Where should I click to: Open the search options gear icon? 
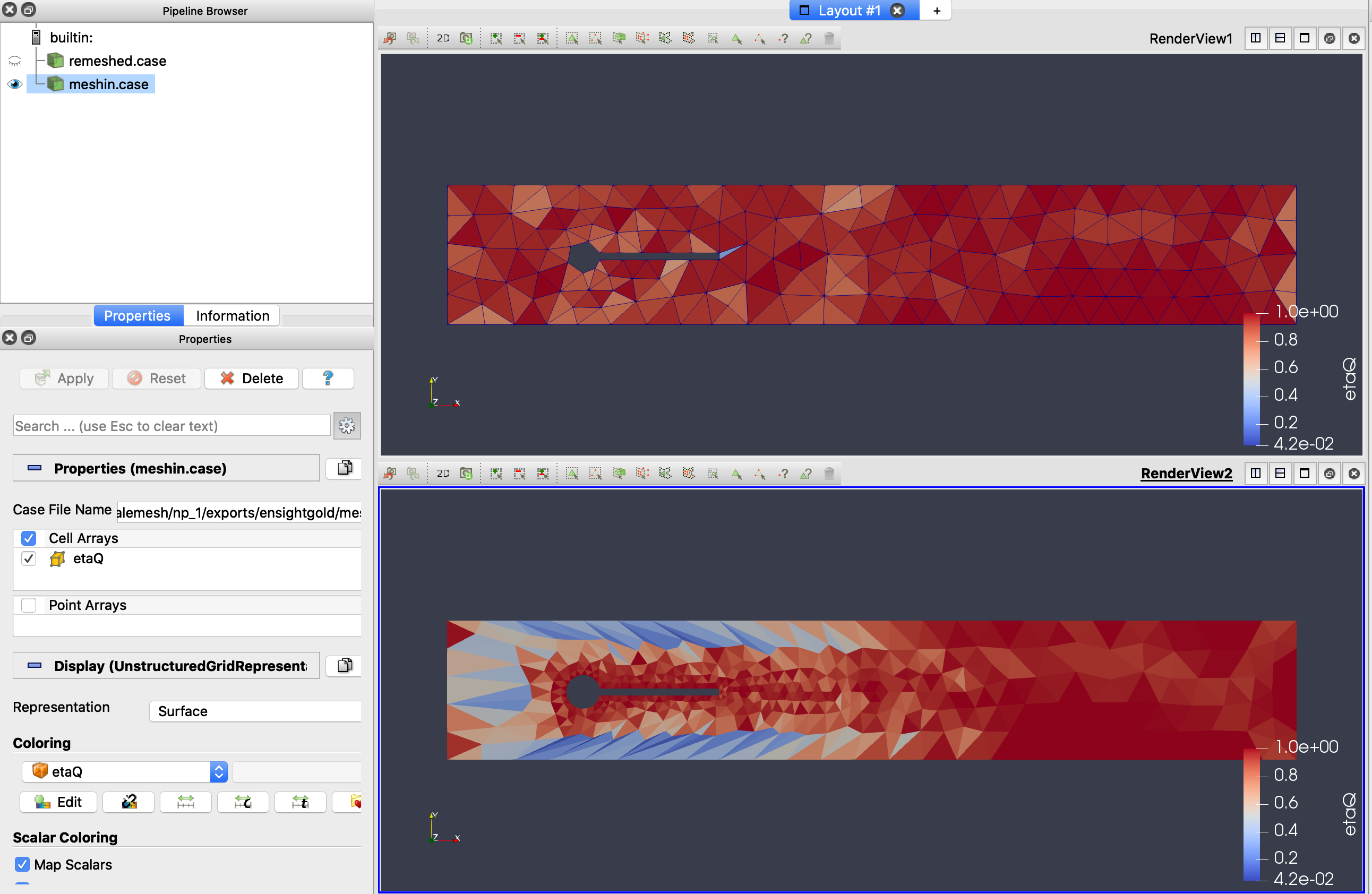347,426
